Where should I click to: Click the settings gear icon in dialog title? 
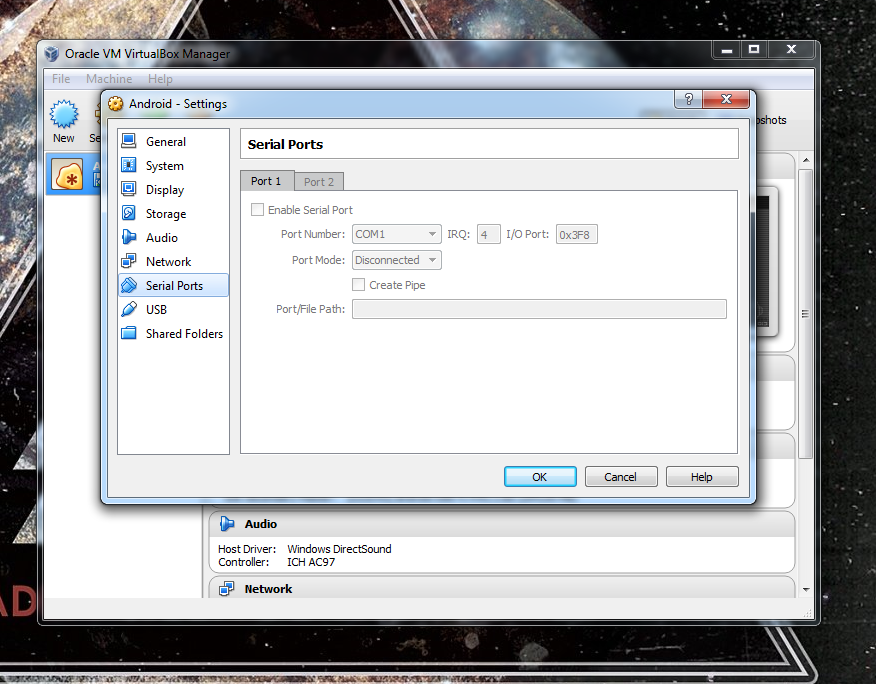pos(116,104)
